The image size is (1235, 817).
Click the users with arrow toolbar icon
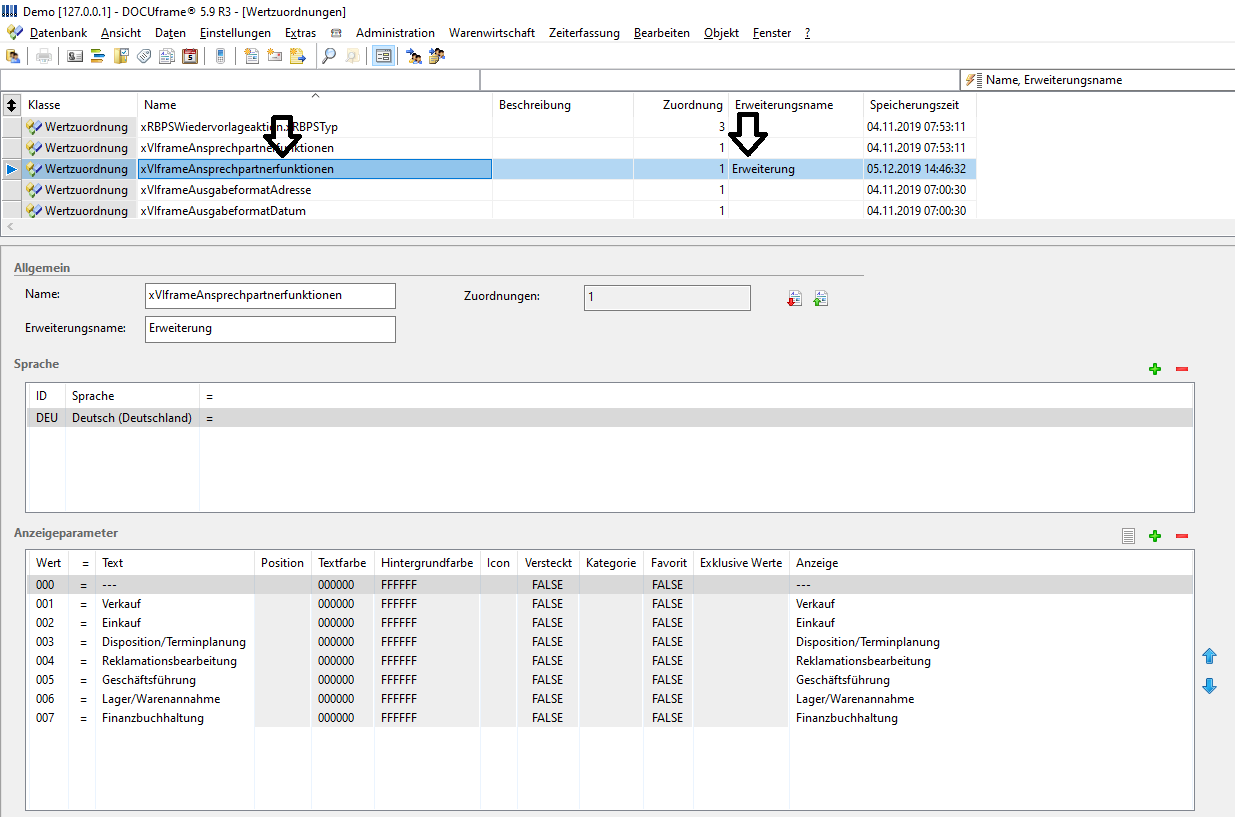[413, 56]
